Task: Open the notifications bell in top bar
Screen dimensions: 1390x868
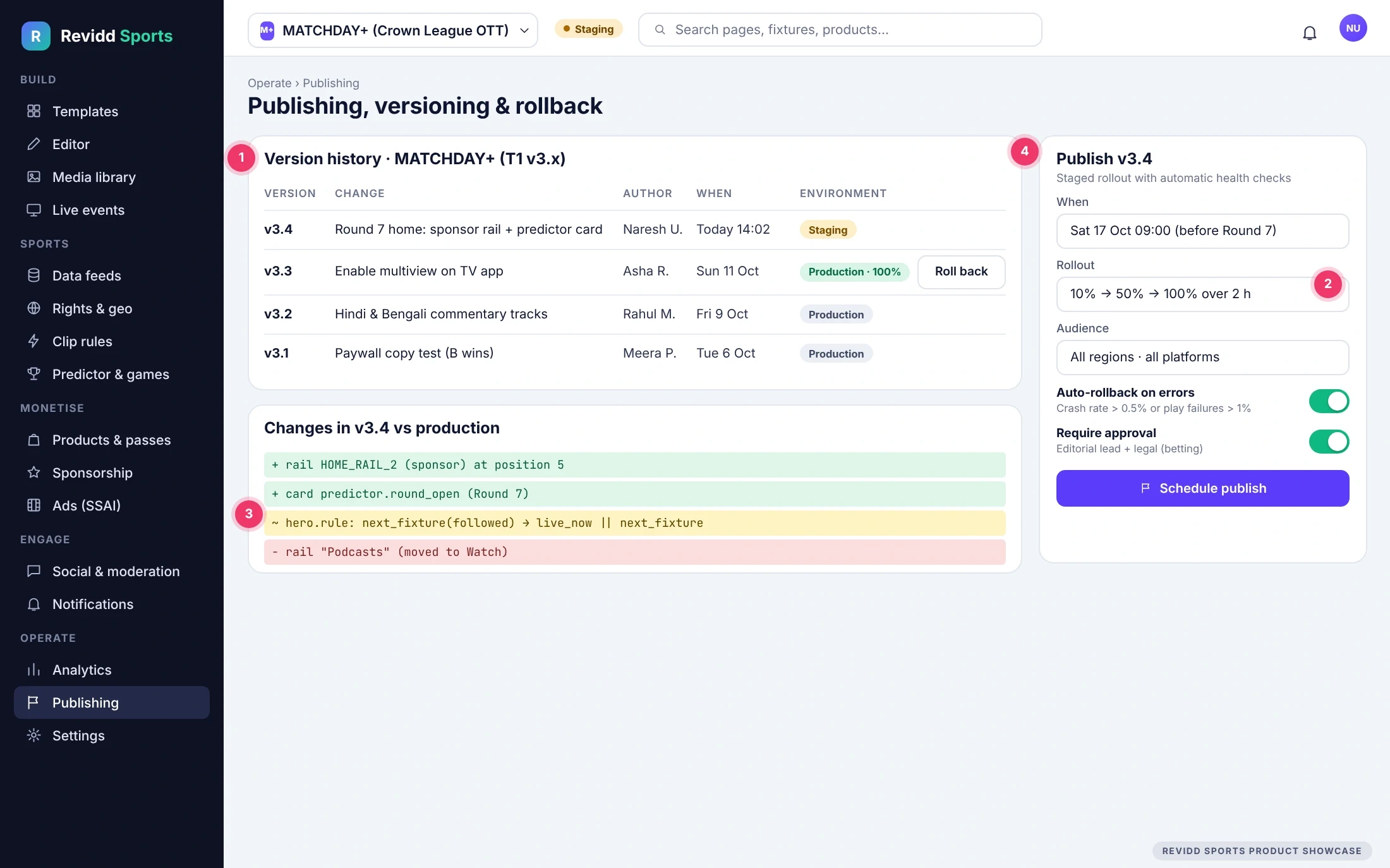Action: point(1309,33)
